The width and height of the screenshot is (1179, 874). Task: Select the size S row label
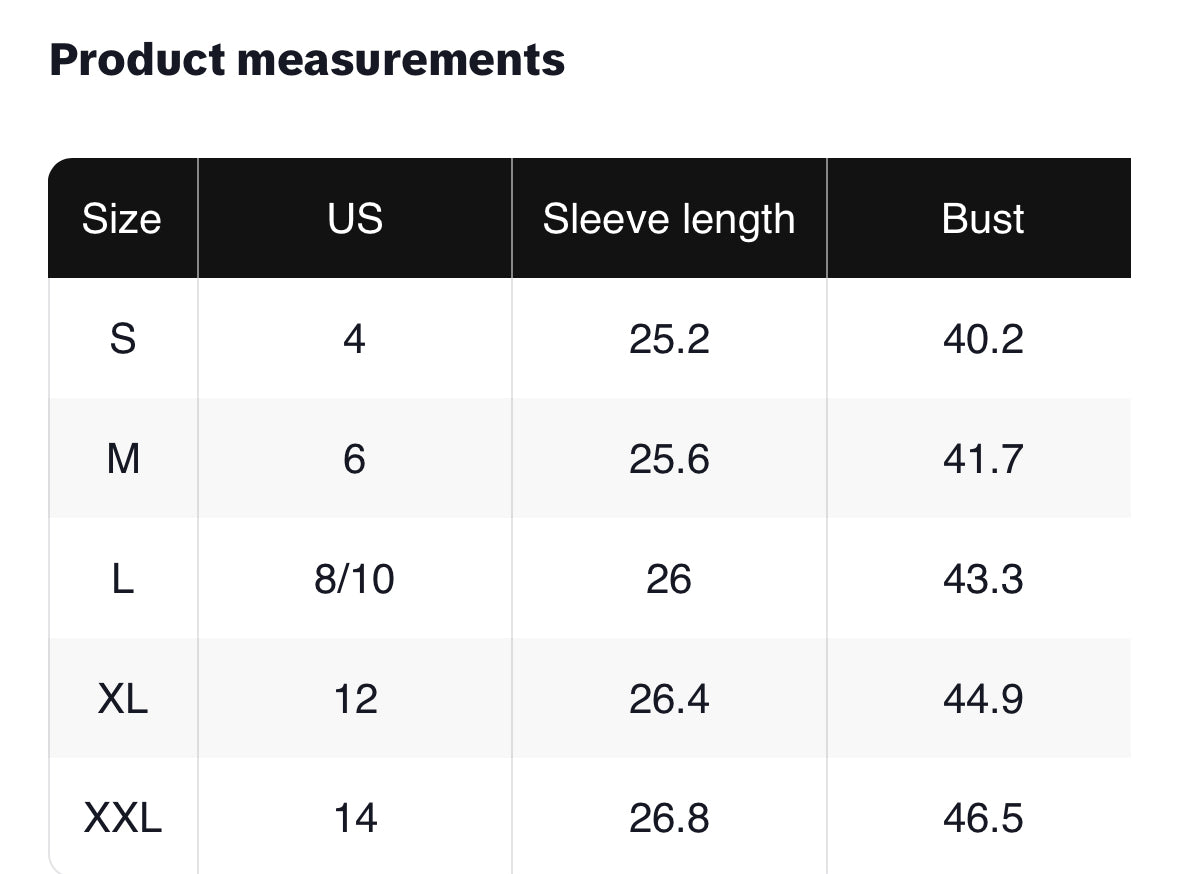122,339
